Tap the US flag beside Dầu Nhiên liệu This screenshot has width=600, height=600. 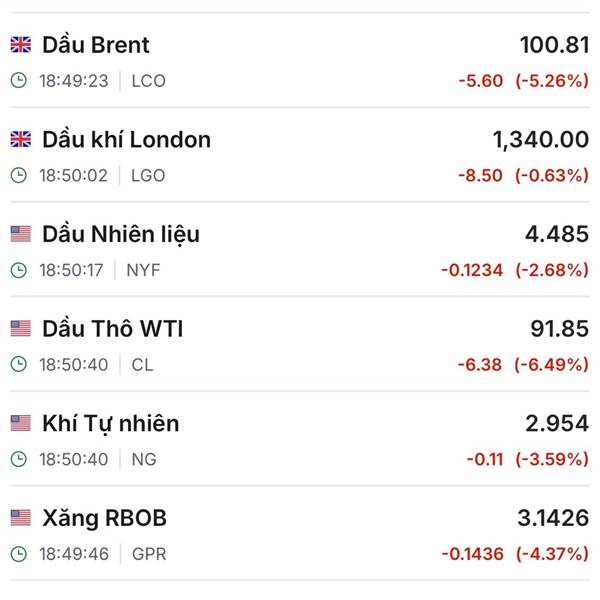21,234
